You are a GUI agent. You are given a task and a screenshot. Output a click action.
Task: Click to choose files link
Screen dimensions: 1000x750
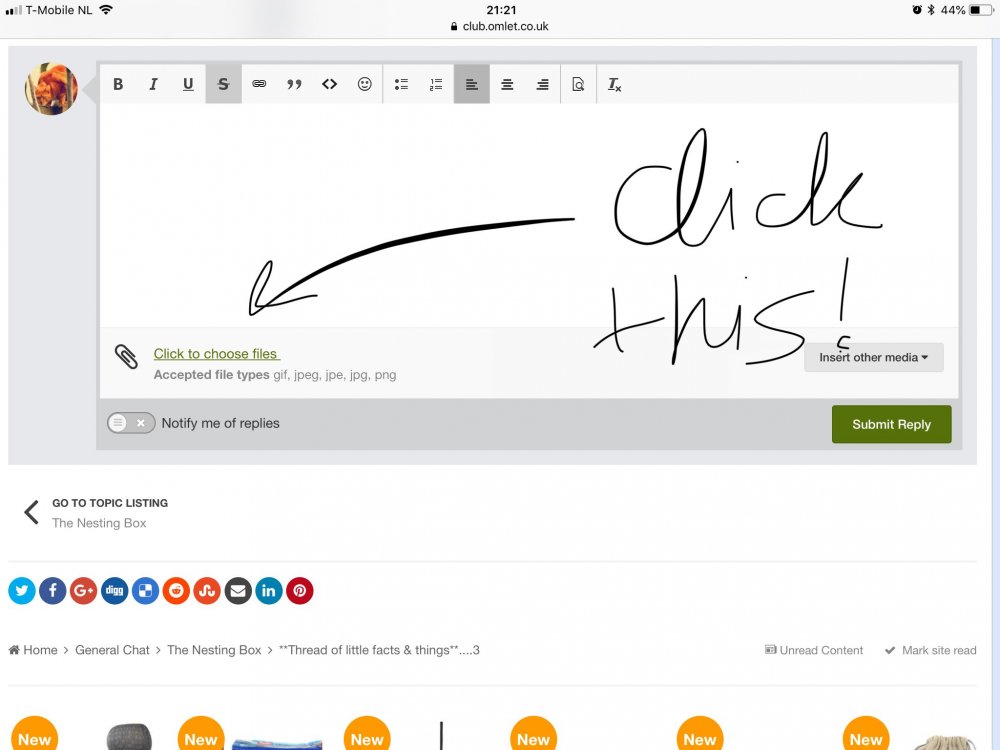[x=216, y=354]
